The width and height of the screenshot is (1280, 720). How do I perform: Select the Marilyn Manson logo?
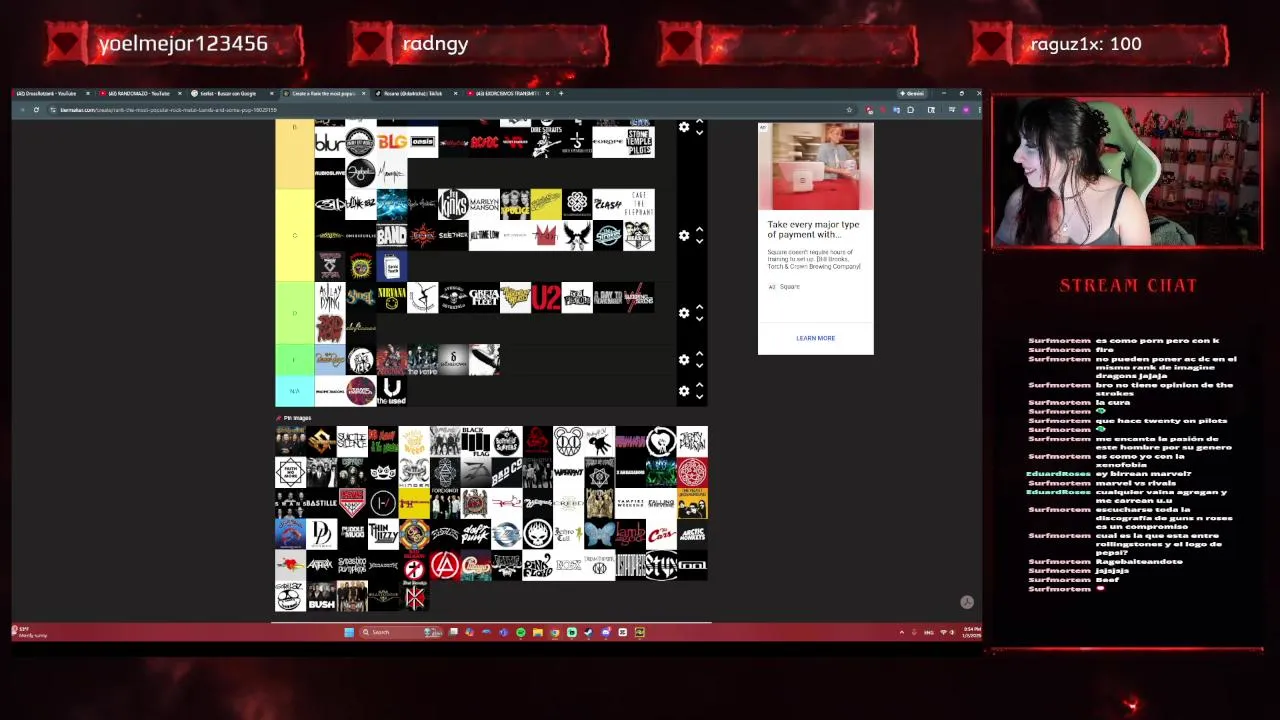484,204
